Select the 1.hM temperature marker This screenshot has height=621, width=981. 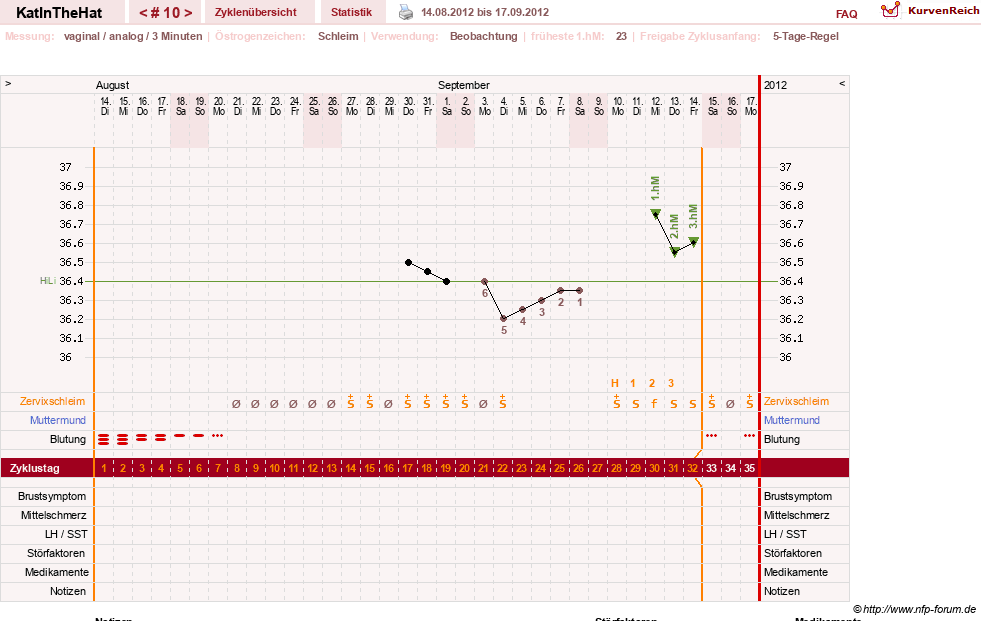pos(655,213)
